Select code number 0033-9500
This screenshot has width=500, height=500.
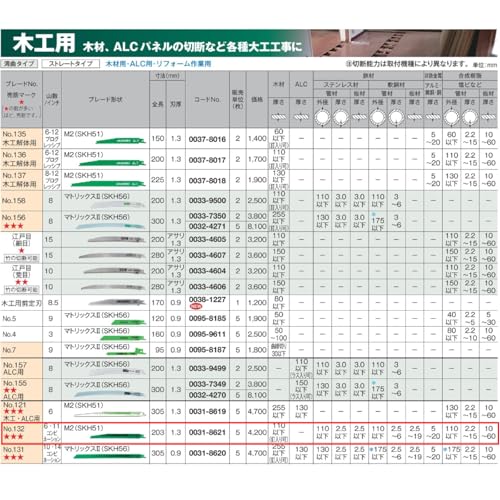207,201
